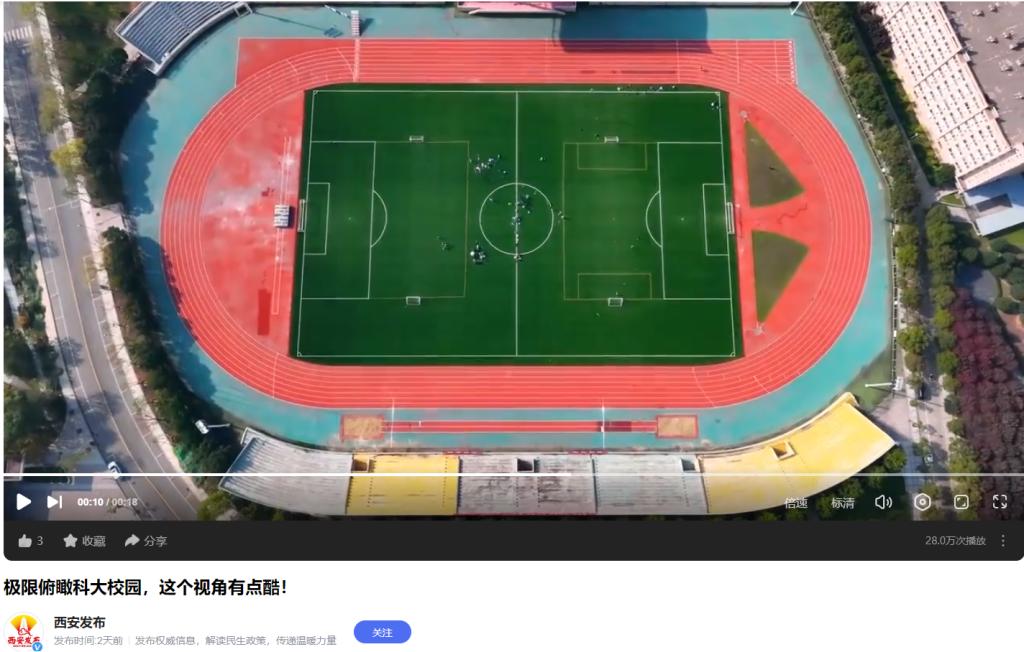Click the 00:10 / 00:18 time display
1024x652 pixels.
[x=107, y=502]
